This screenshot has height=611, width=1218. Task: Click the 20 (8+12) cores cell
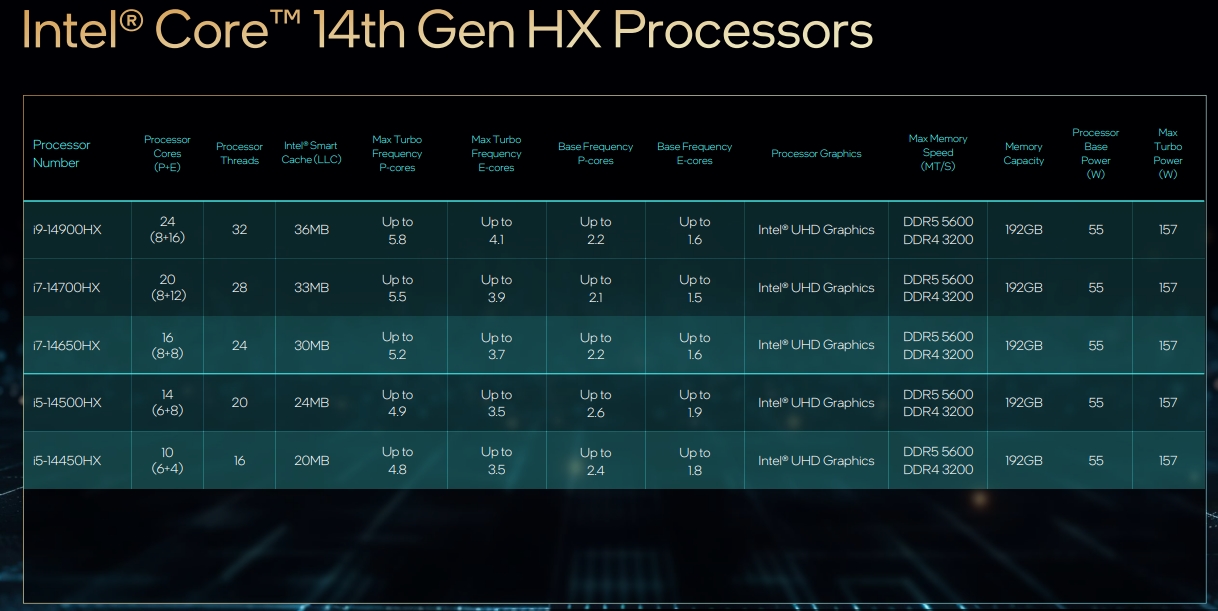(167, 288)
